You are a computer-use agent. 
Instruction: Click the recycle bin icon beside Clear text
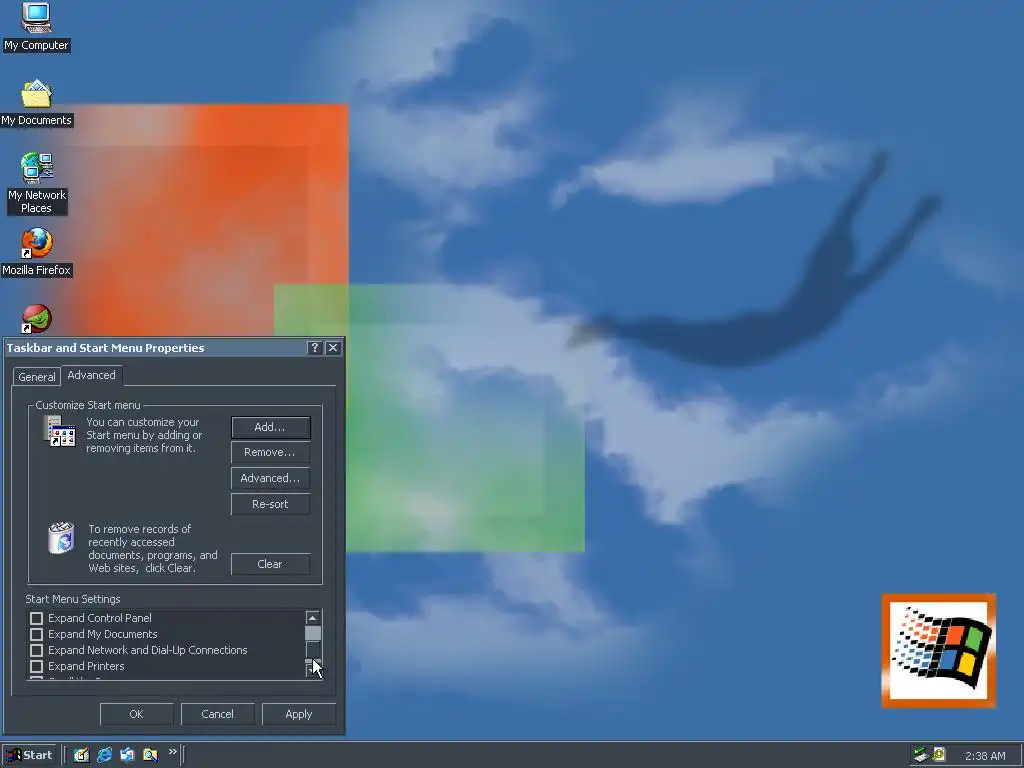coord(61,537)
